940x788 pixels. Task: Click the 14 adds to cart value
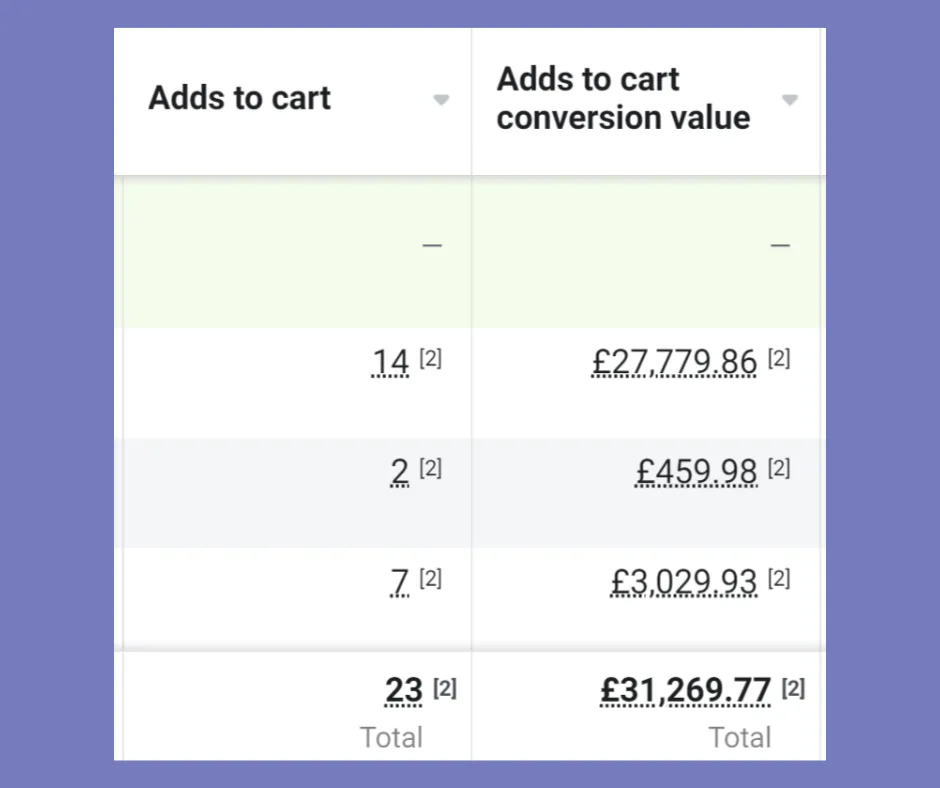pyautogui.click(x=390, y=362)
